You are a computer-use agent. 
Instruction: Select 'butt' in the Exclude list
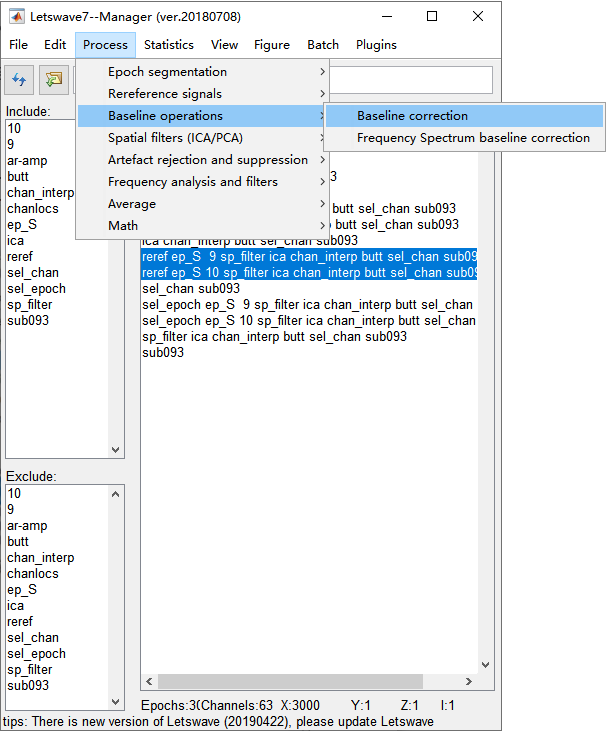click(18, 542)
